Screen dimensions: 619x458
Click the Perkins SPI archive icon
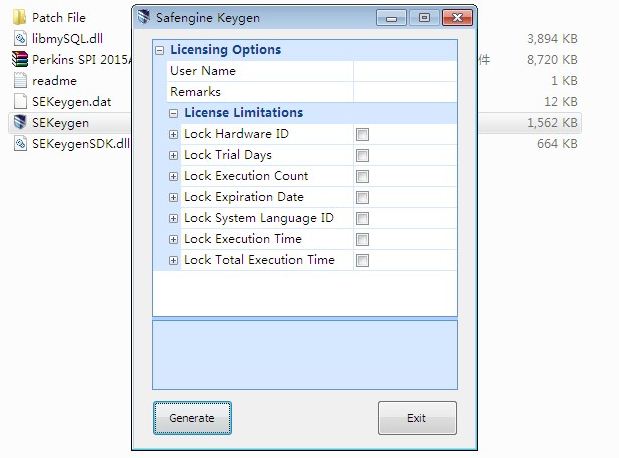coord(19,59)
